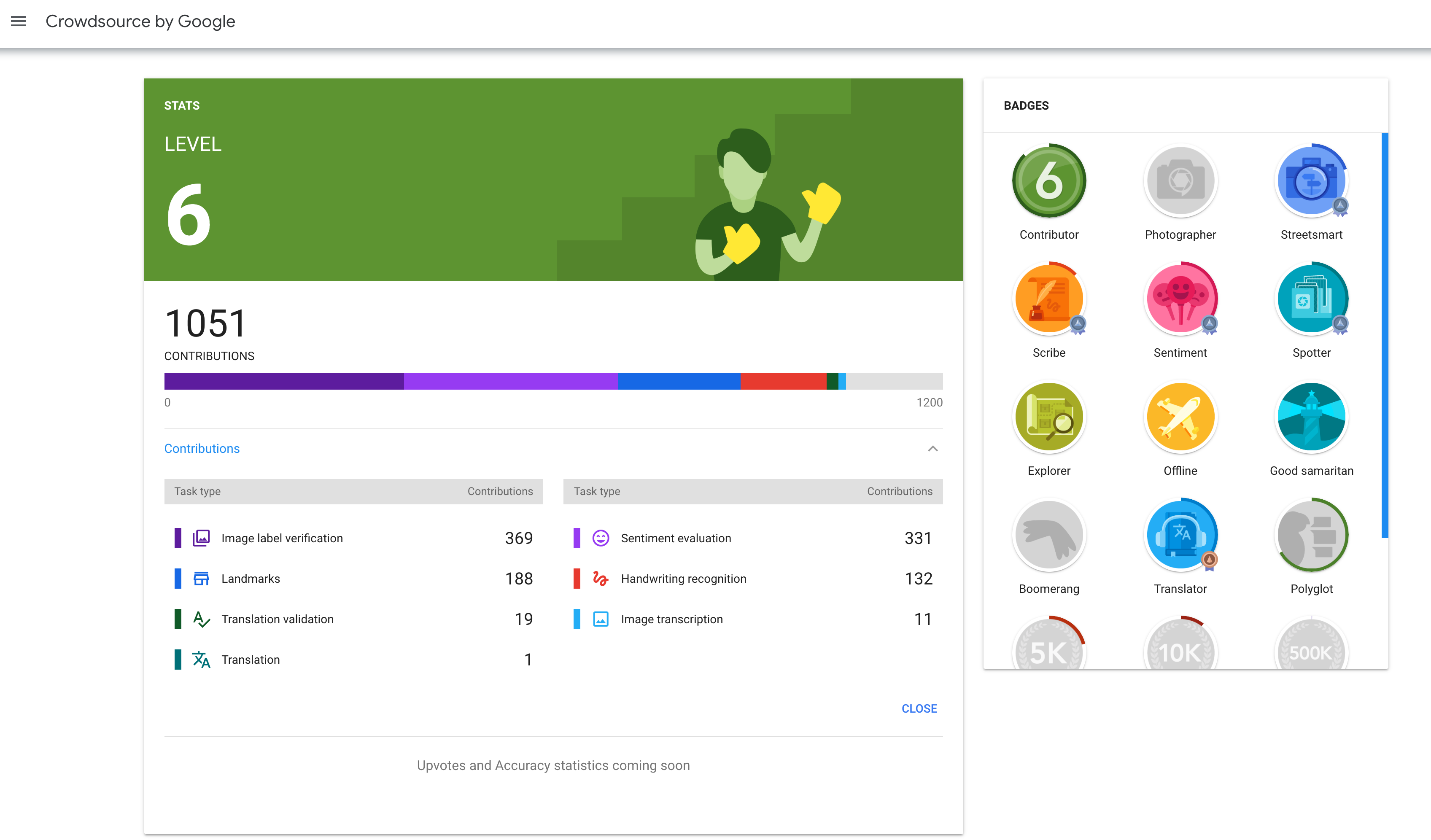
Task: Collapse the Contributions section chevron
Action: point(932,449)
